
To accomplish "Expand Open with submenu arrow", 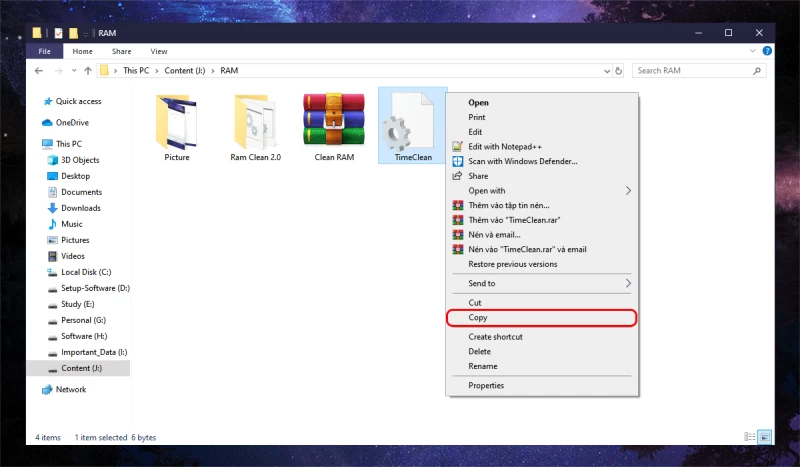I will (x=628, y=190).
